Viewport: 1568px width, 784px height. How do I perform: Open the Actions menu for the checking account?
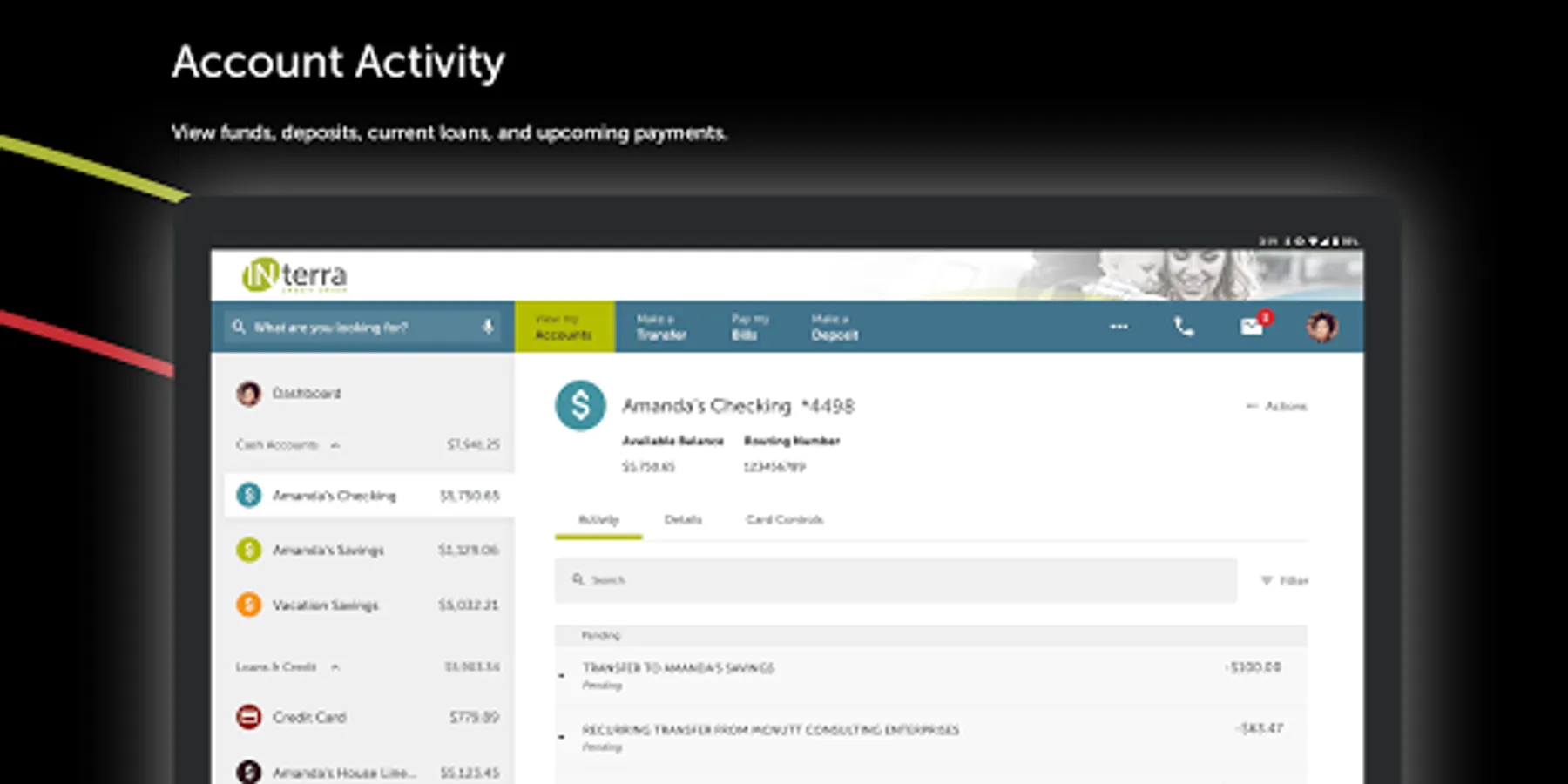click(x=1277, y=406)
